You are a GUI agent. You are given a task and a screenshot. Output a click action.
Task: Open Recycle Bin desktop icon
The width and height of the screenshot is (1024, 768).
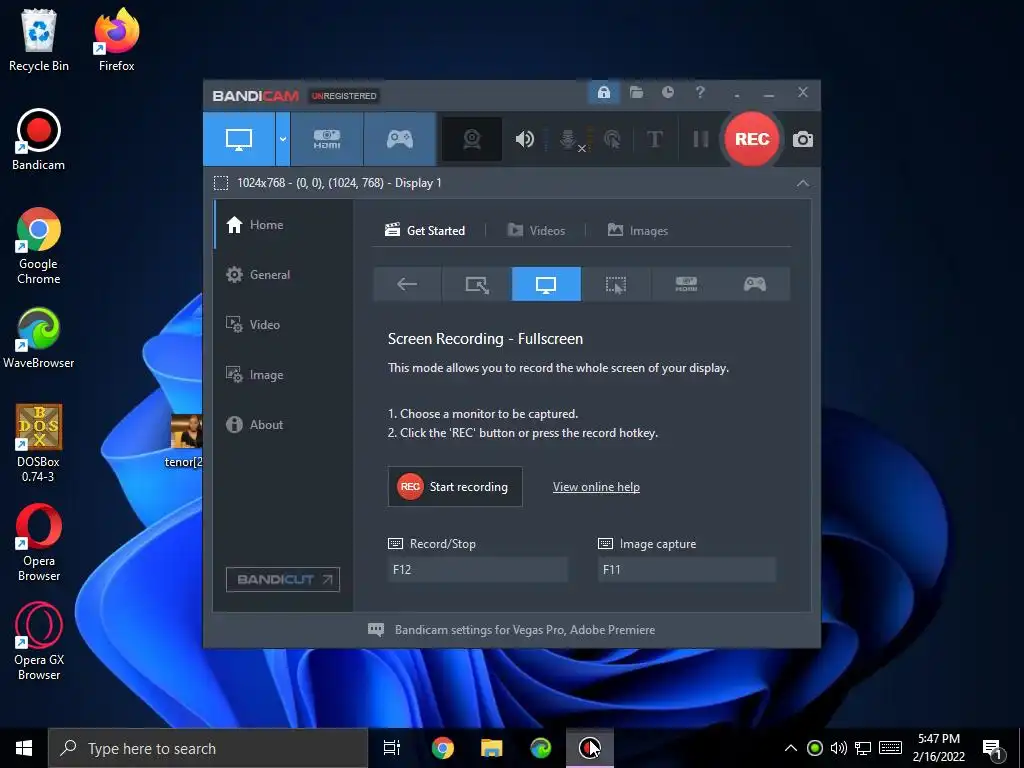click(x=39, y=40)
